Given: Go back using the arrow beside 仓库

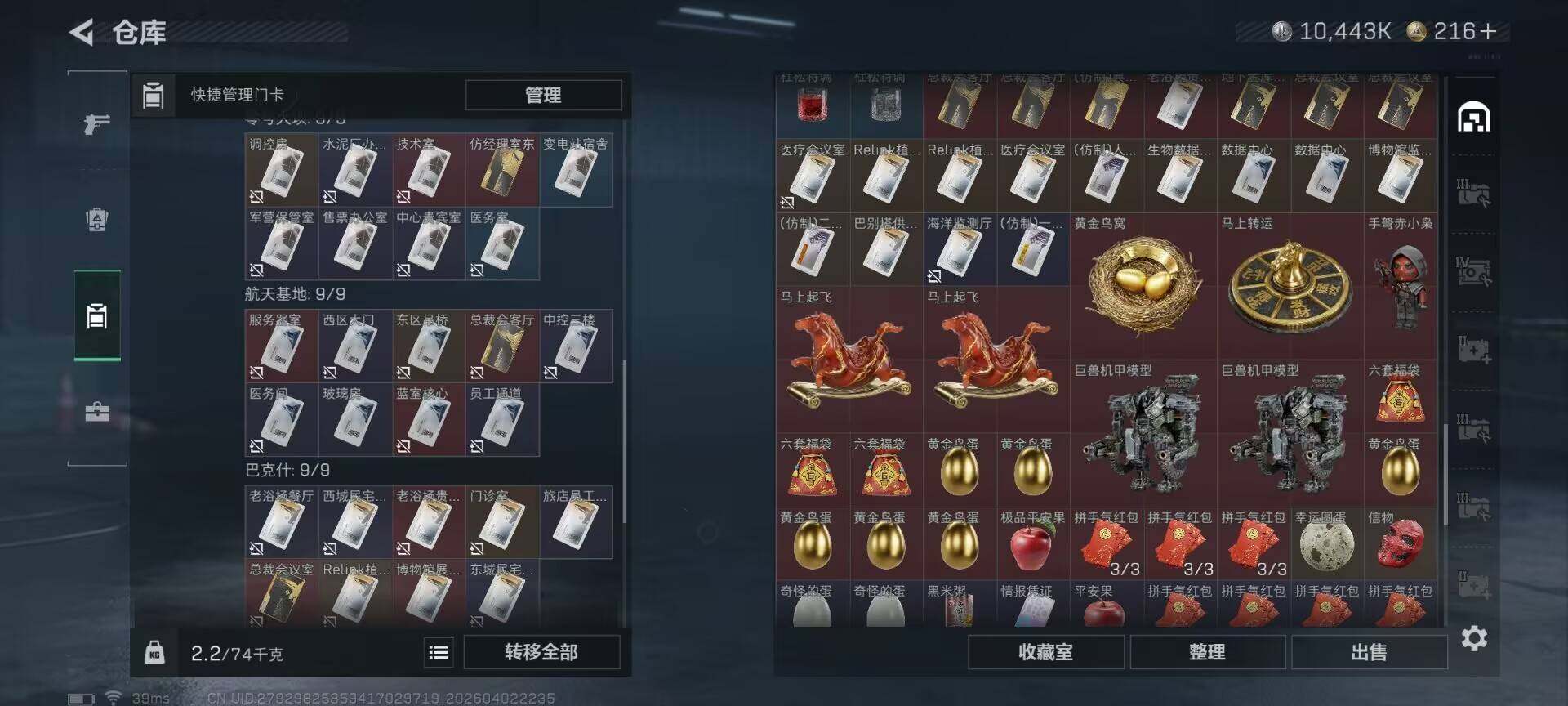Looking at the screenshot, I should (x=82, y=32).
